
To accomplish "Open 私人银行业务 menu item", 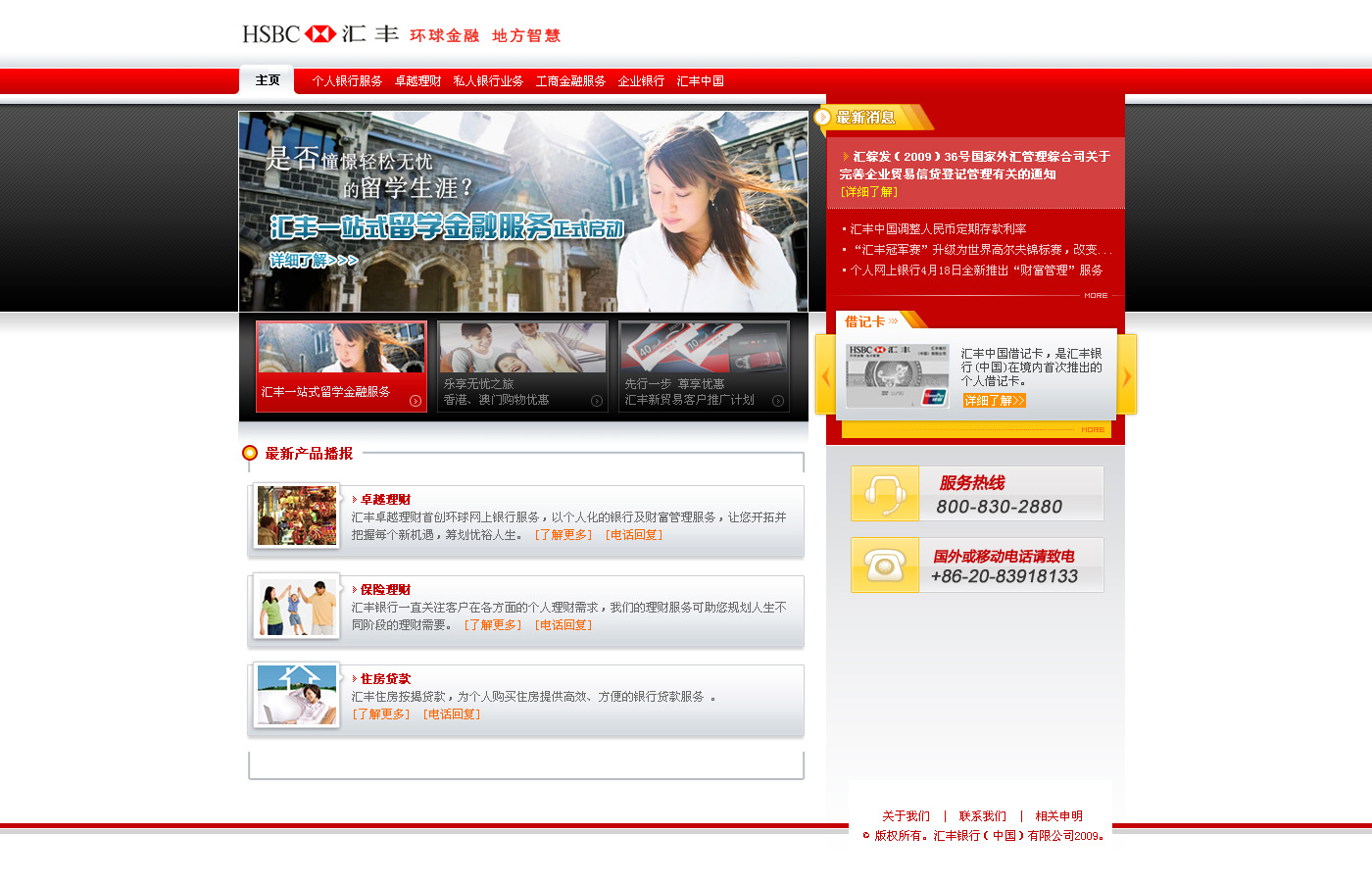I will (x=488, y=81).
